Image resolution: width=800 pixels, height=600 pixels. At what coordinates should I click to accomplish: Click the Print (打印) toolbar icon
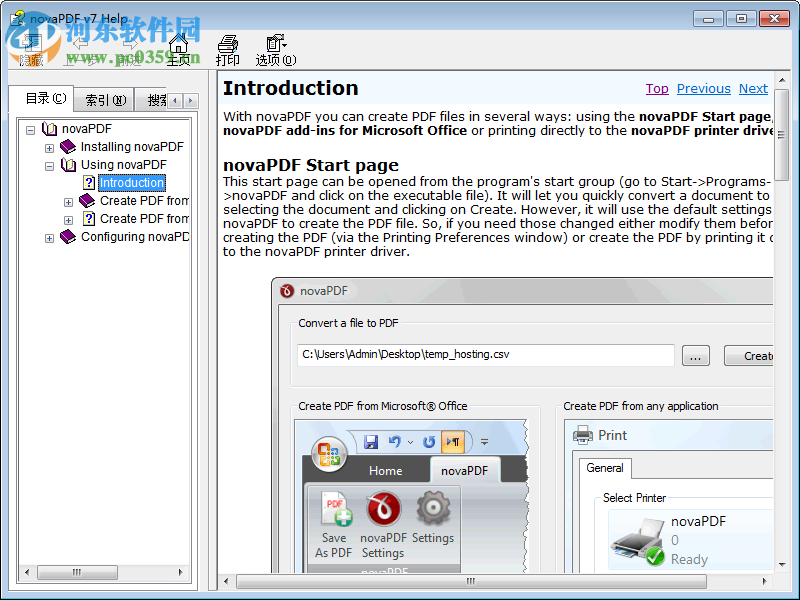point(228,50)
